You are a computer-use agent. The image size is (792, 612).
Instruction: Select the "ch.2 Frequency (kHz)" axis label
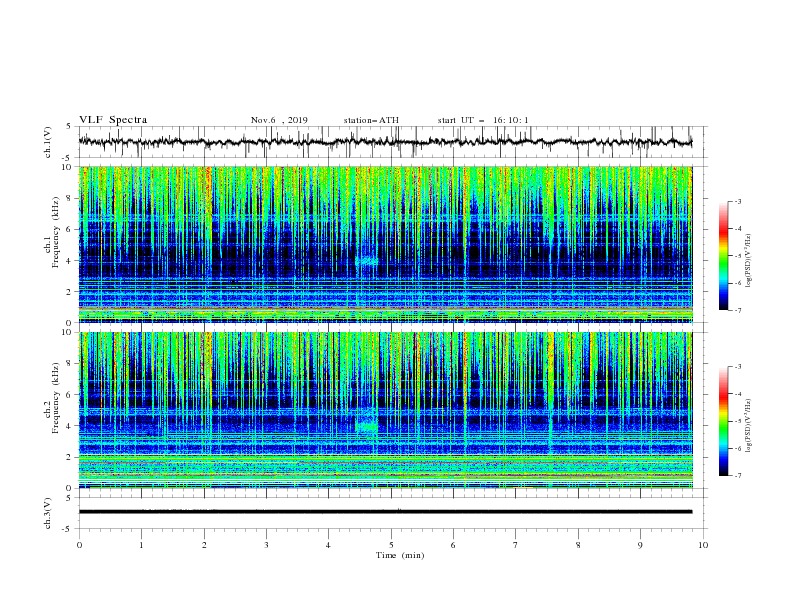pos(52,398)
